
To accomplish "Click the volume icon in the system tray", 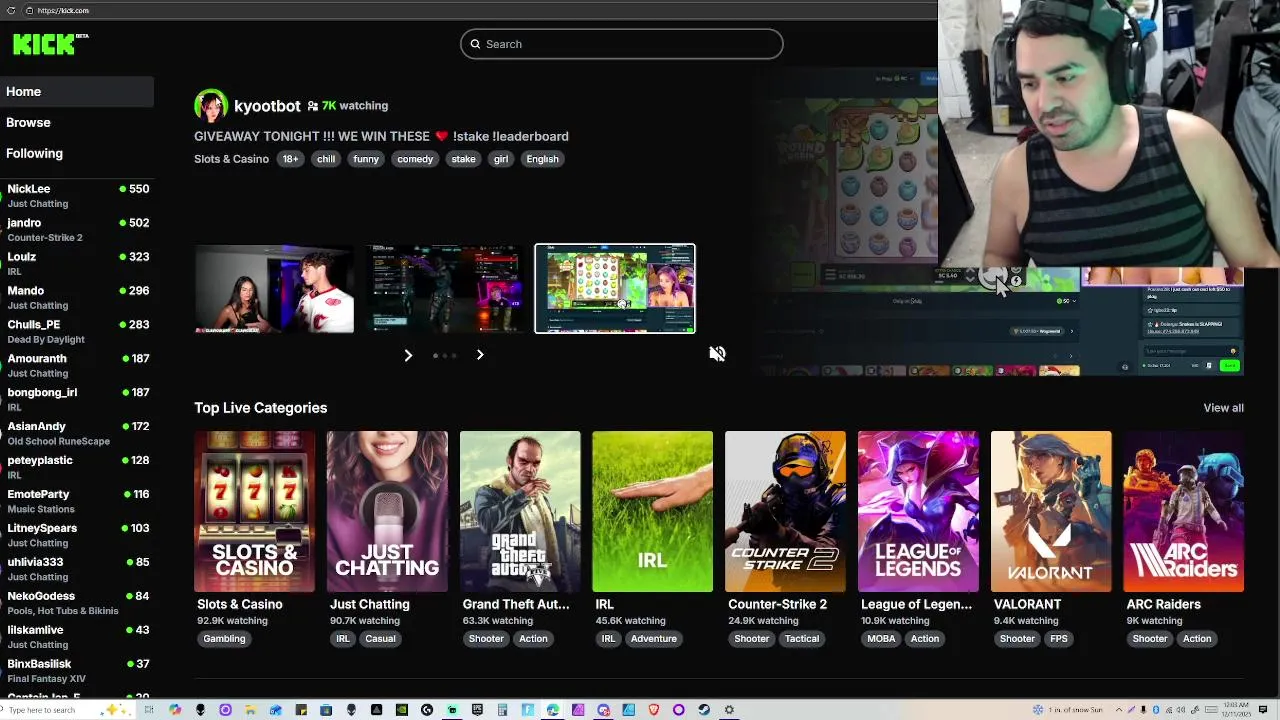I will click(1181, 709).
